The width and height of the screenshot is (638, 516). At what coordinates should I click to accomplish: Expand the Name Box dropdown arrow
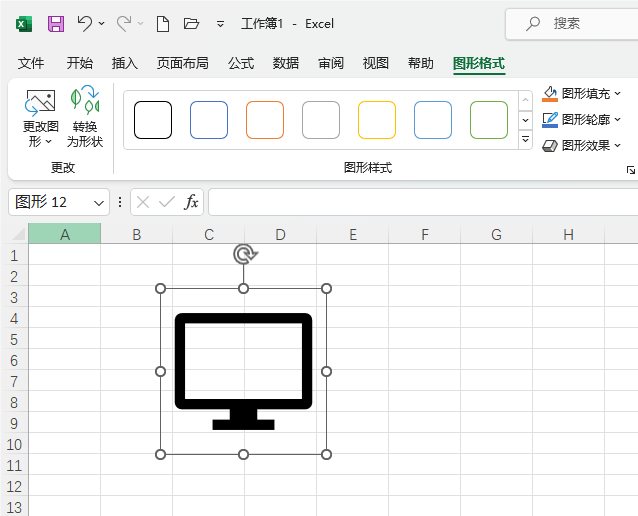click(x=99, y=203)
